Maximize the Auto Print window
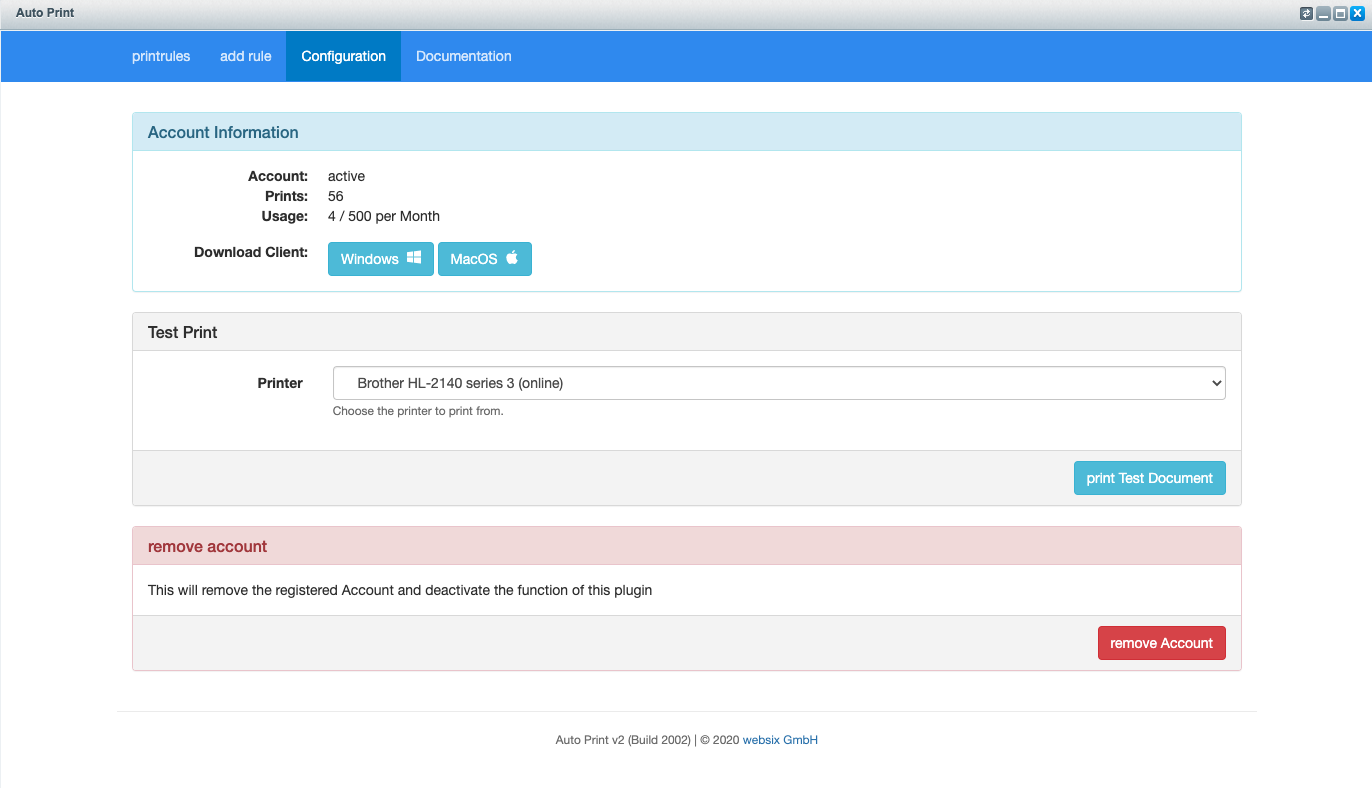This screenshot has width=1372, height=788. point(1340,13)
